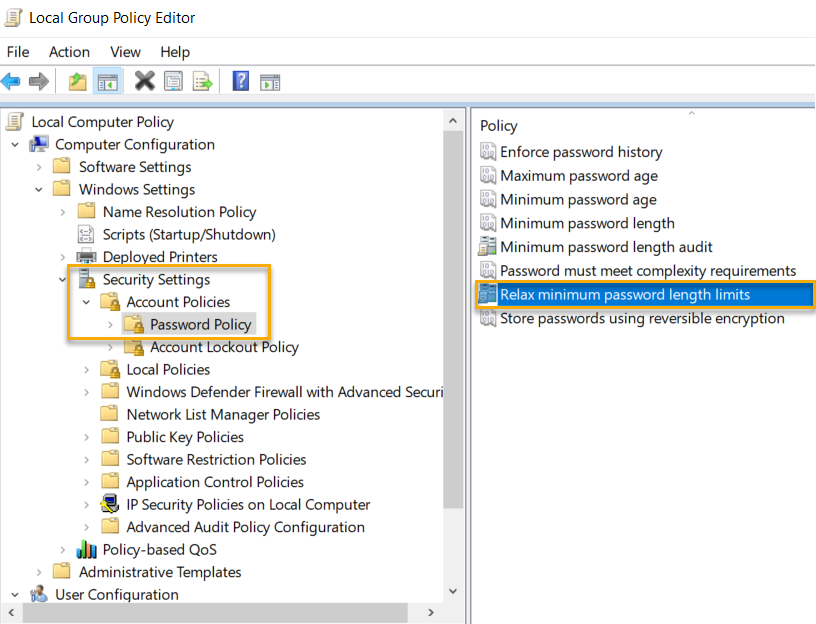Viewport: 816px width, 624px height.
Task: Click the Back navigation arrow
Action: pos(12,81)
